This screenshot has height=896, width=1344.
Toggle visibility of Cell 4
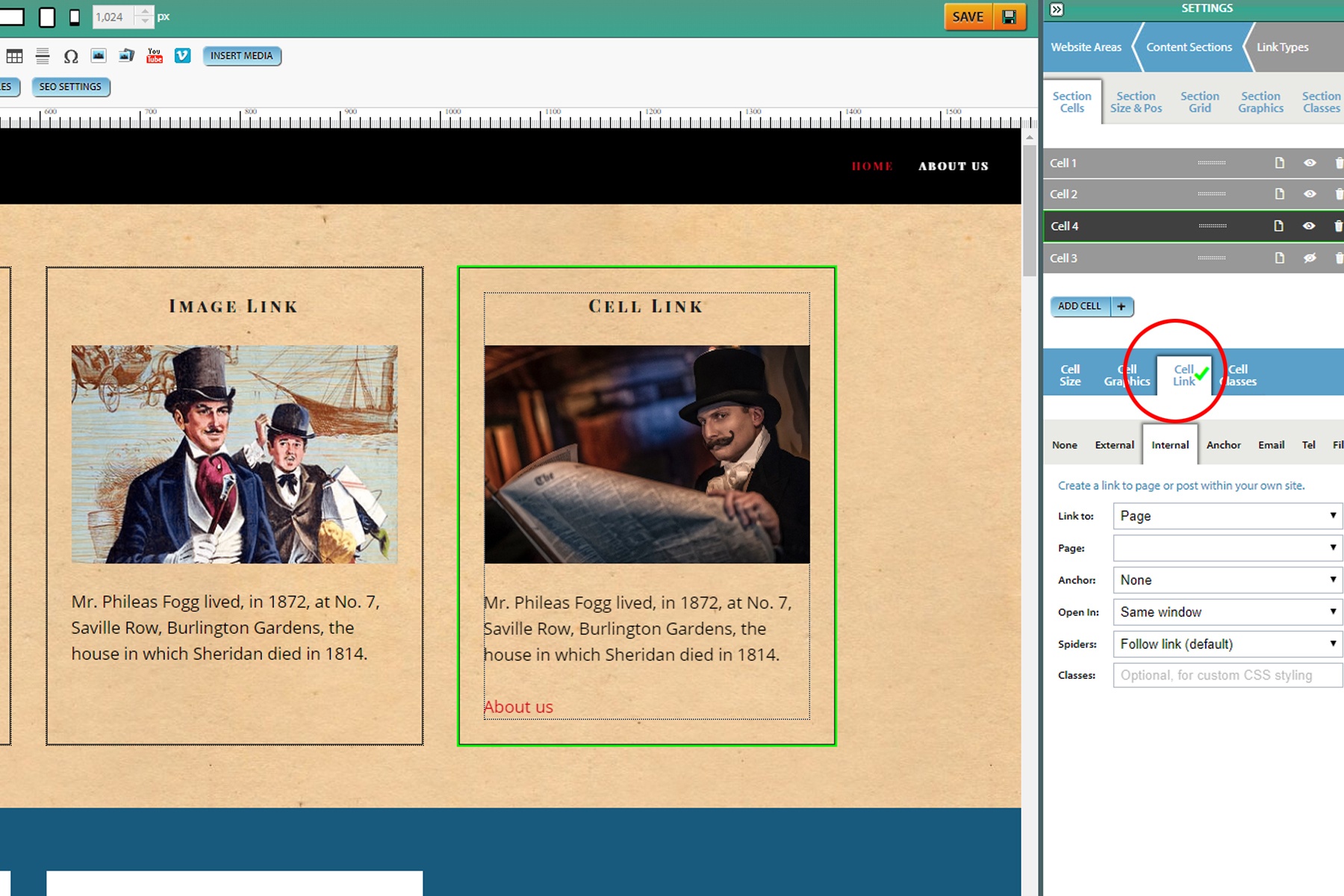(x=1309, y=226)
